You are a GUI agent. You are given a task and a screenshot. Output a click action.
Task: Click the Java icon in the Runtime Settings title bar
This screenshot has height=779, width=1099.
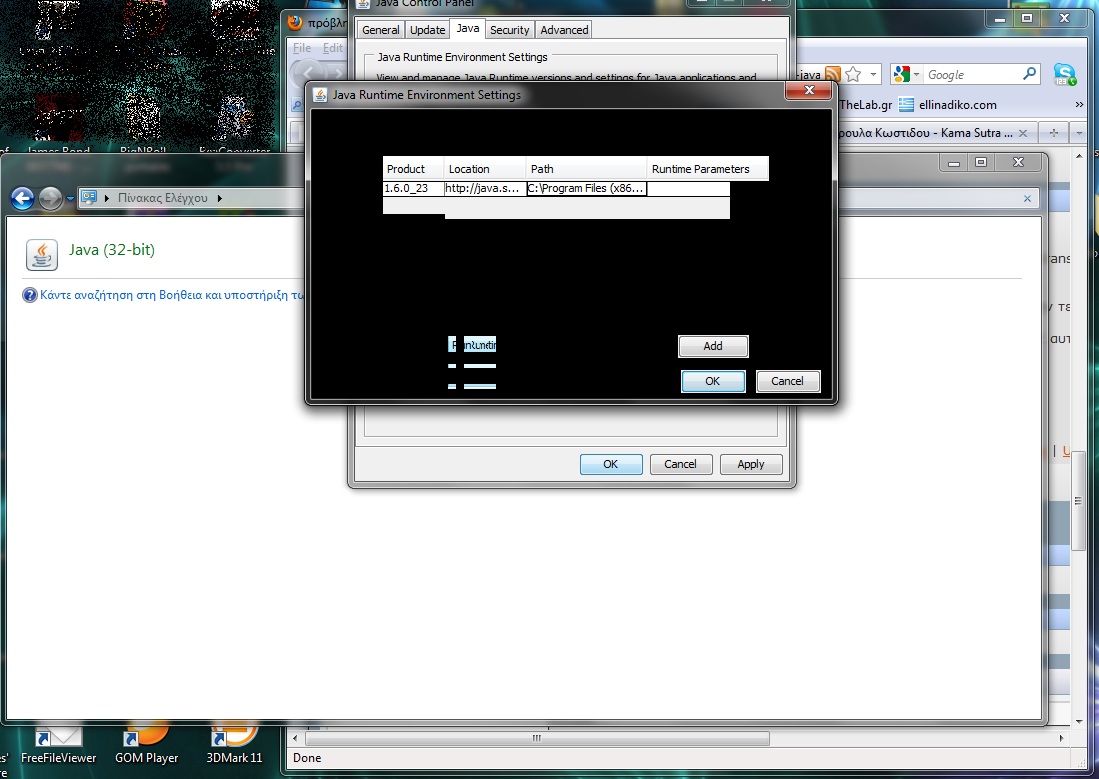point(320,95)
